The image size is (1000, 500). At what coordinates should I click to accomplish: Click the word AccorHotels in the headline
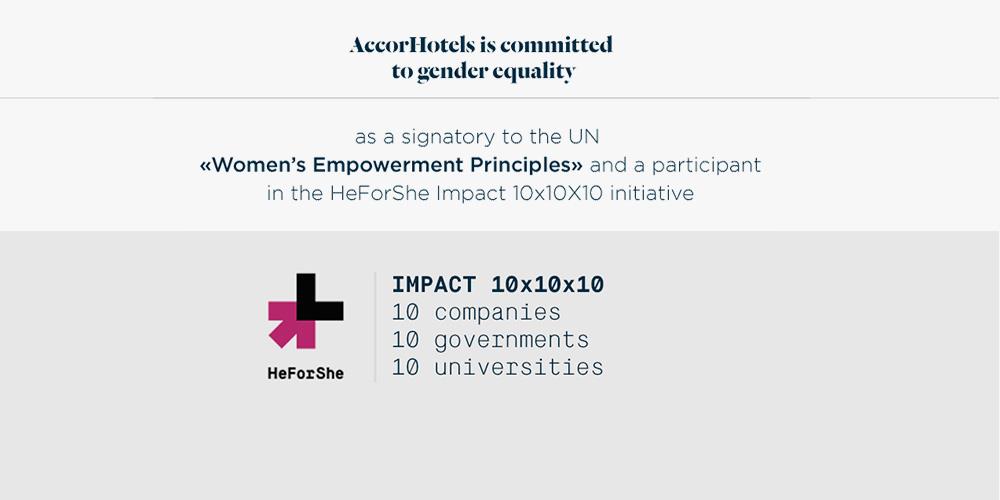pyautogui.click(x=413, y=45)
